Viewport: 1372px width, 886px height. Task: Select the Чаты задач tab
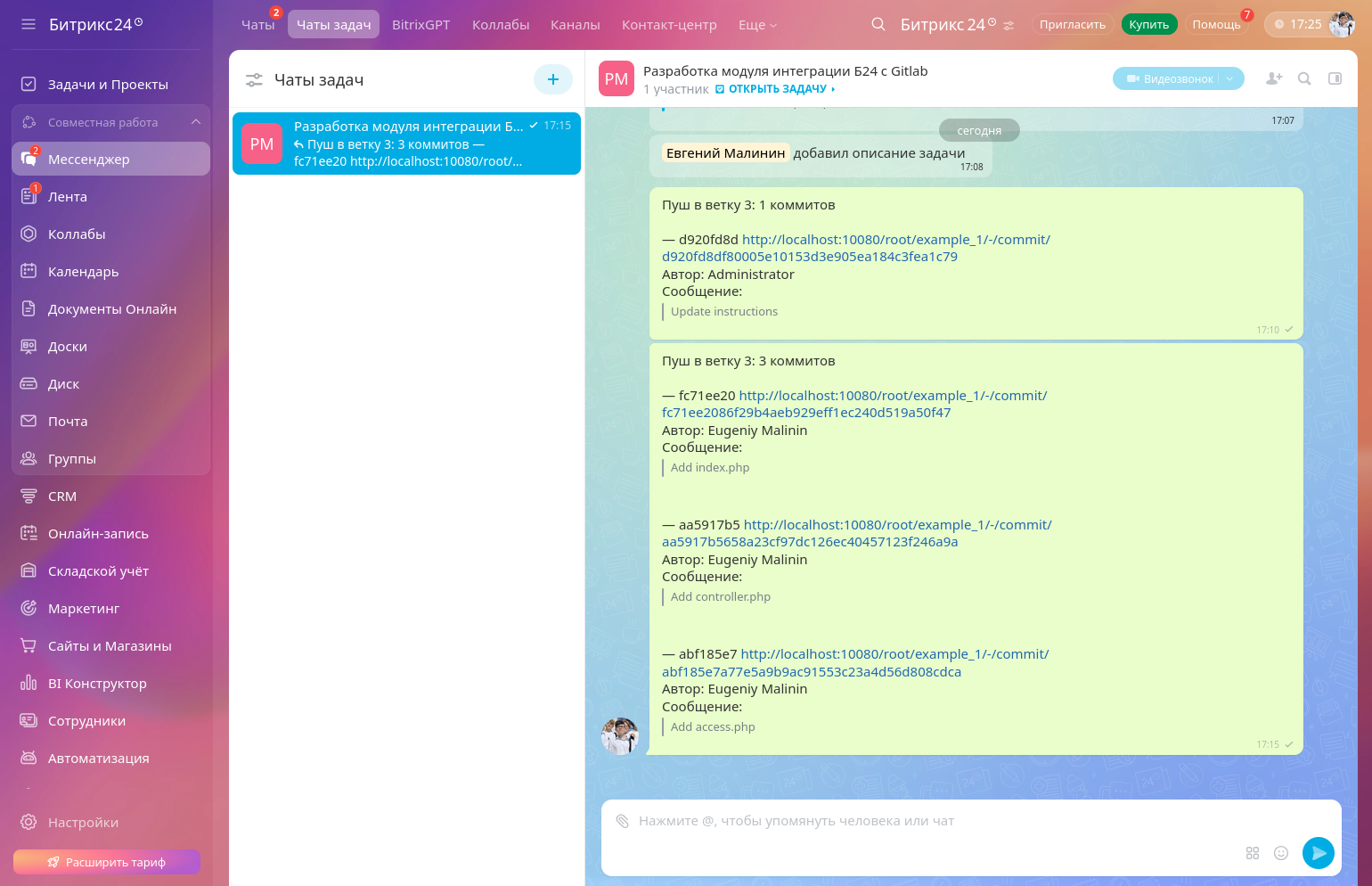333,25
